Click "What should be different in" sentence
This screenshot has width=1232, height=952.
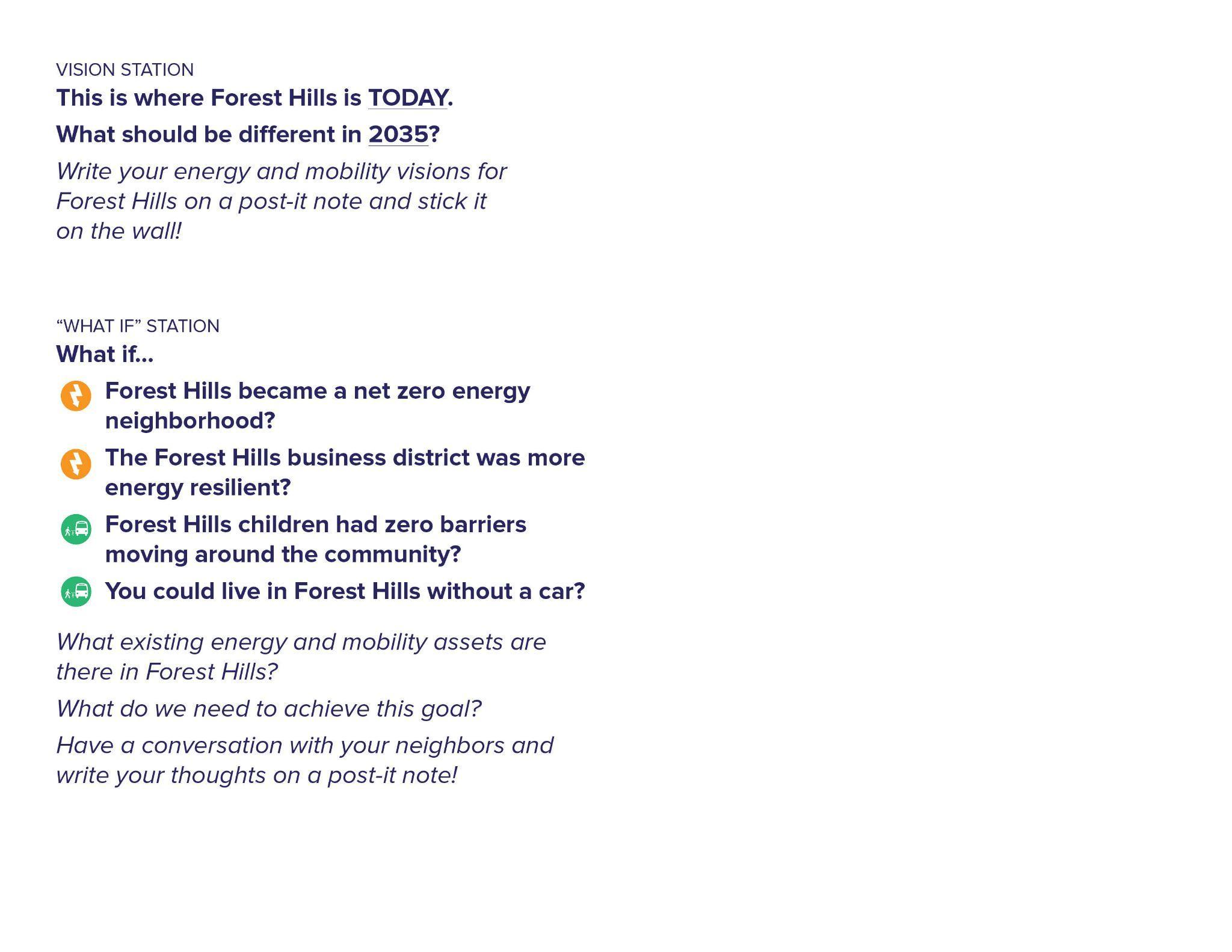tap(209, 134)
